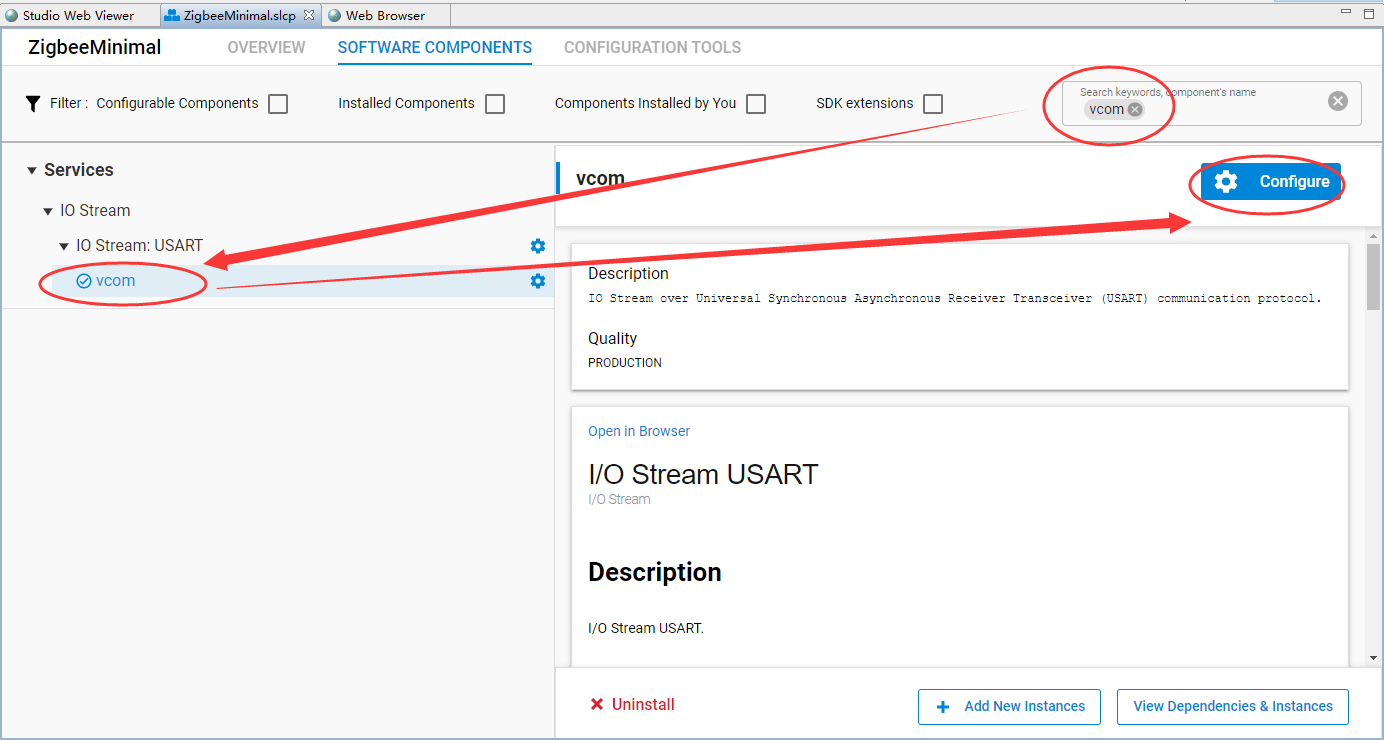Screen dimensions: 1384x740
Task: Select the IO Stream tree label
Action: [95, 211]
